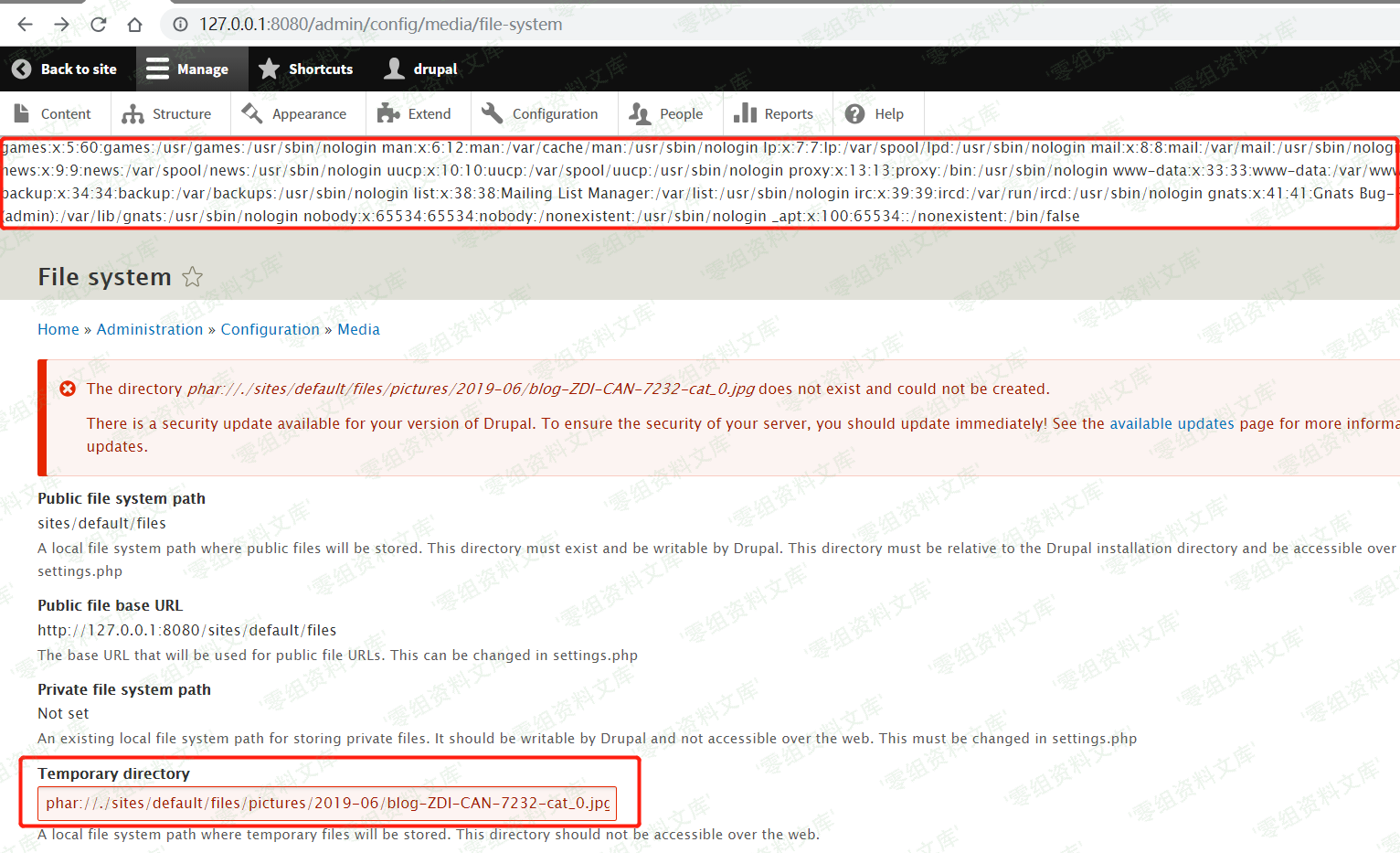Click the browser address bar URL
Image resolution: width=1400 pixels, height=853 pixels.
381,25
